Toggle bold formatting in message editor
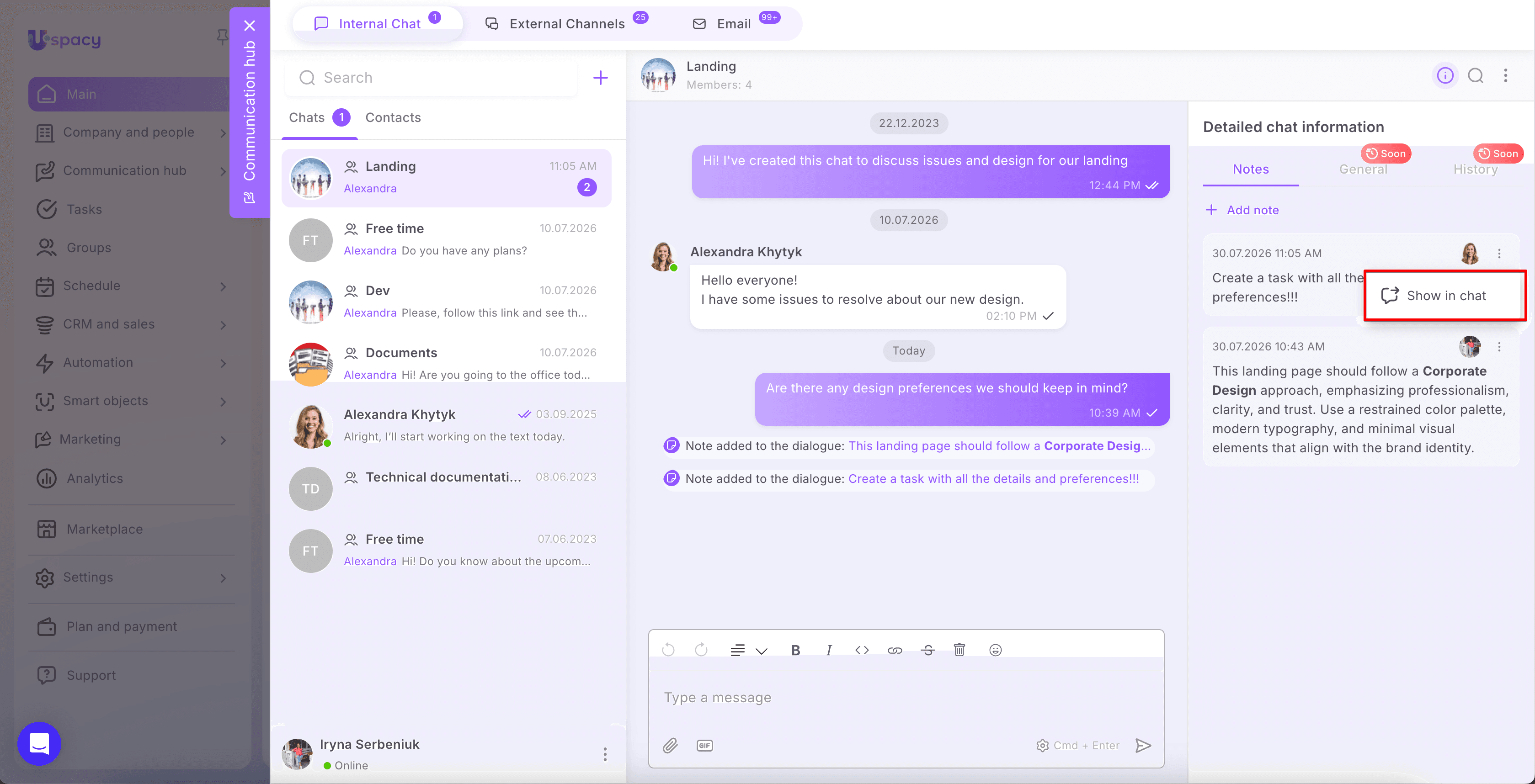The width and height of the screenshot is (1535, 784). coord(795,650)
